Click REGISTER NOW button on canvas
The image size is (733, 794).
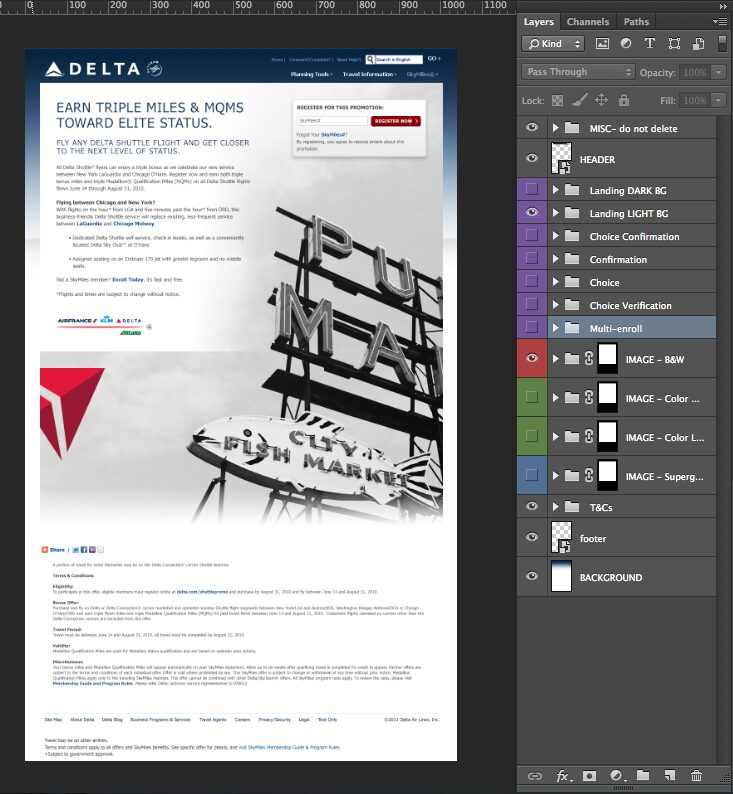pos(396,121)
